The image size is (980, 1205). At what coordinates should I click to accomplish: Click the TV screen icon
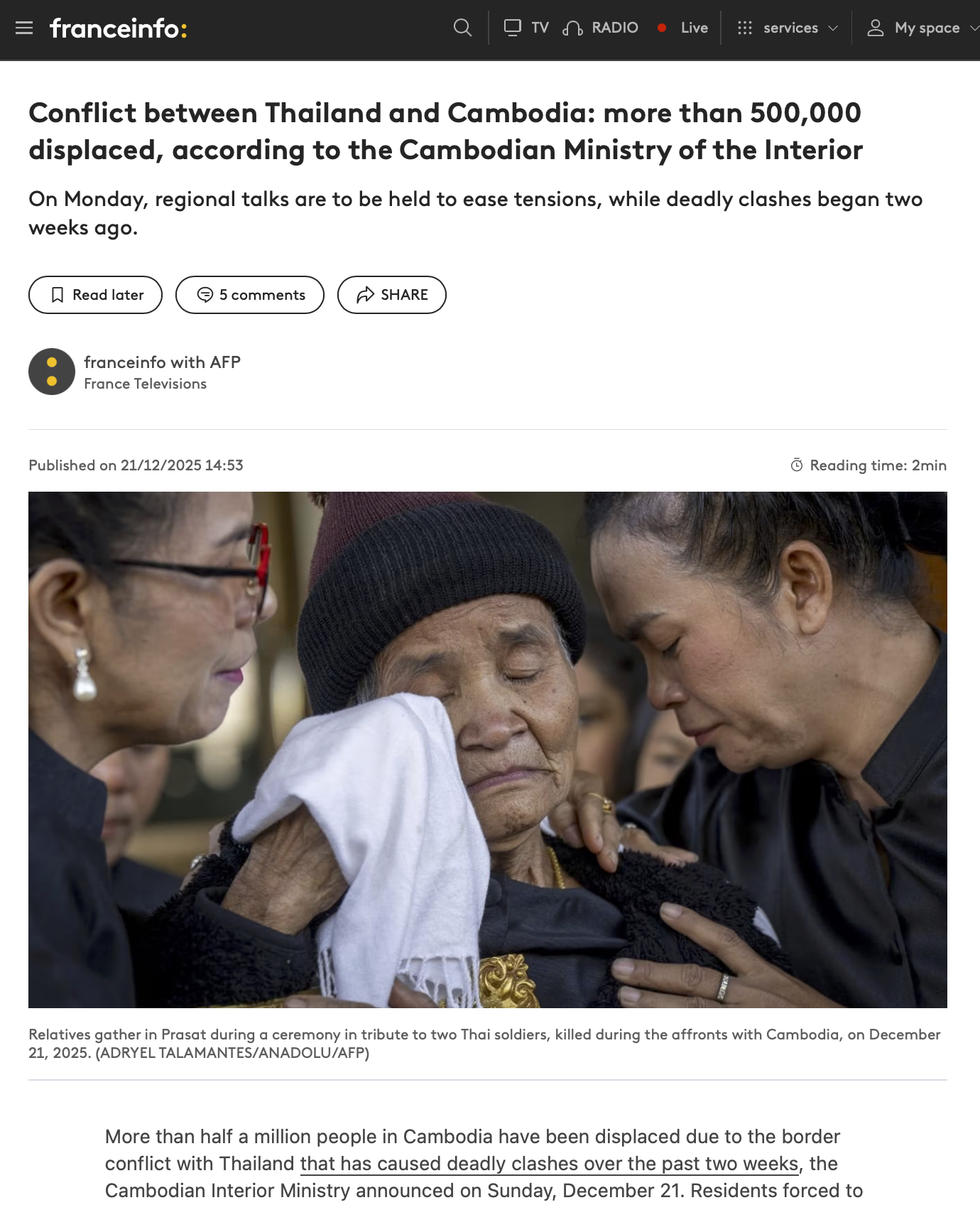512,28
